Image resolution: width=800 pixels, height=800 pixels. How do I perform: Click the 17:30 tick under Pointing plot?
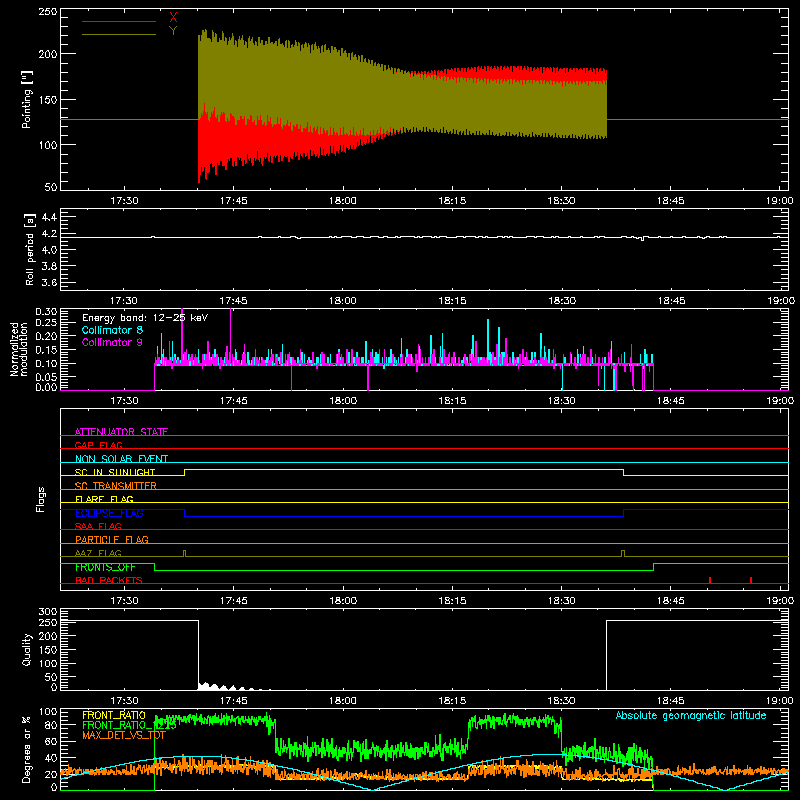click(124, 201)
